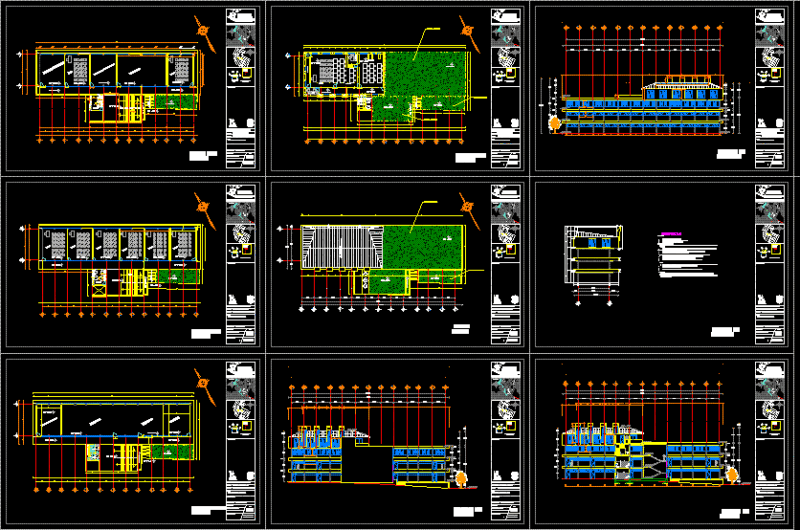Click the magenta heading above the notes list

[x=671, y=234]
